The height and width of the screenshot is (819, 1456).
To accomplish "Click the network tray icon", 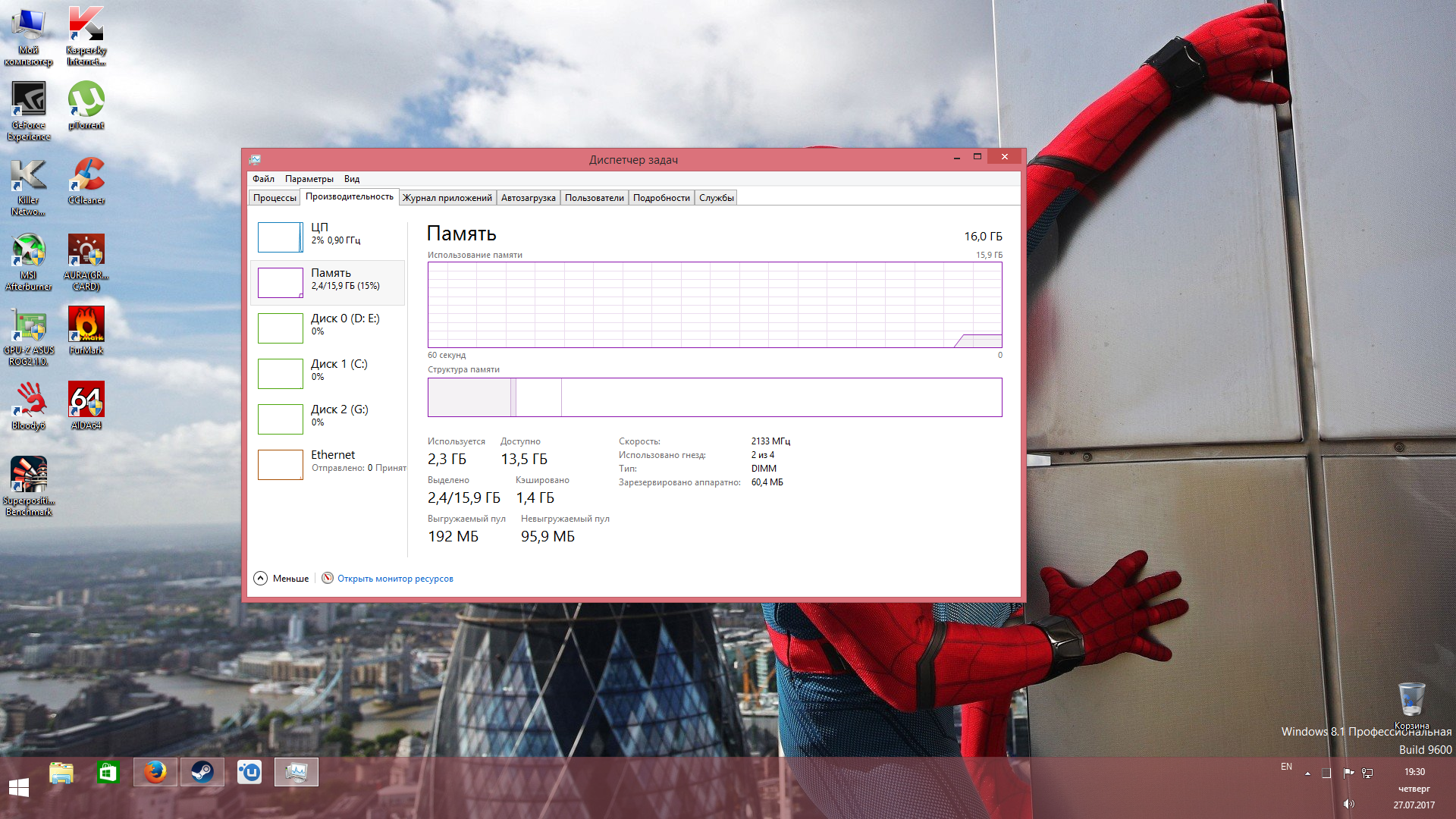I will coord(1367,773).
